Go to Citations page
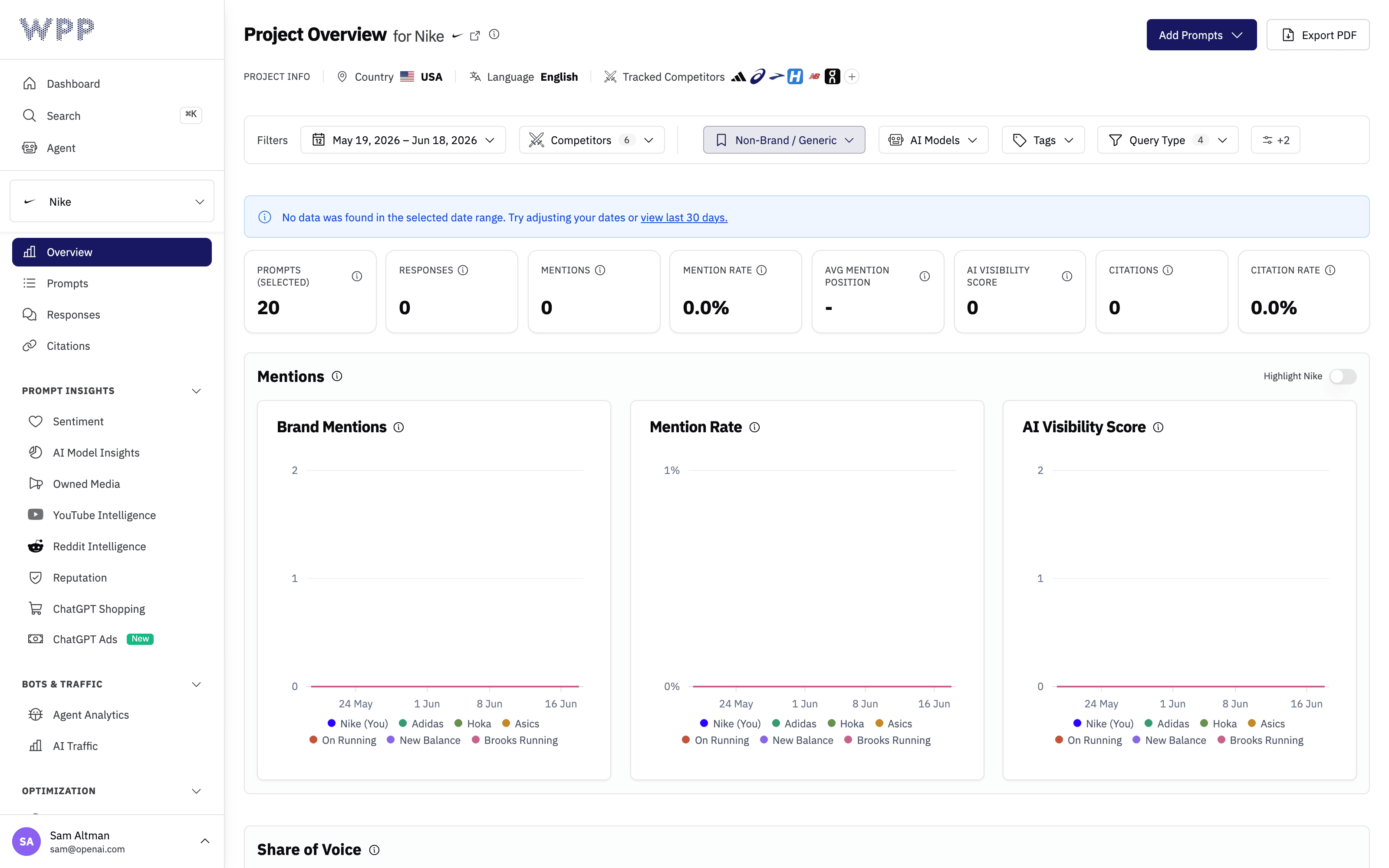The width and height of the screenshot is (1389, 868). tap(112, 345)
